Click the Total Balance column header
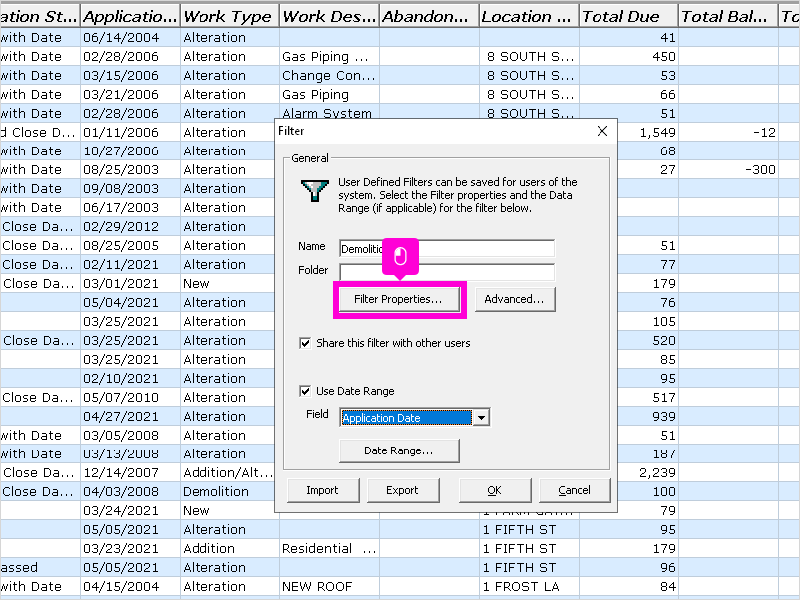 click(x=729, y=16)
